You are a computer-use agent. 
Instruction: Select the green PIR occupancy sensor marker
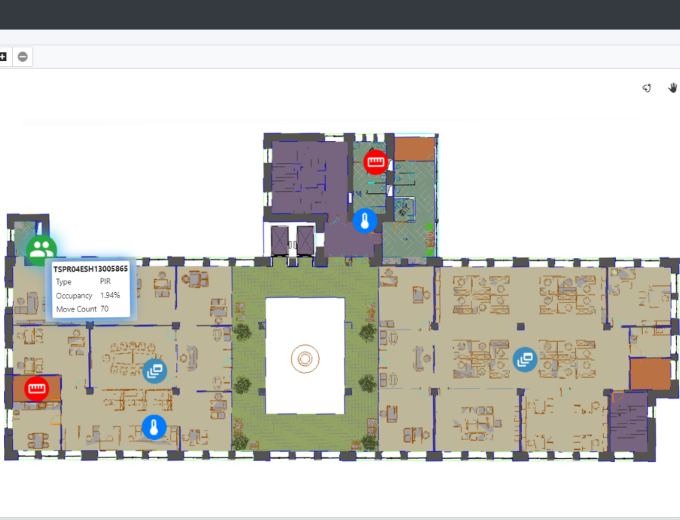[x=41, y=250]
